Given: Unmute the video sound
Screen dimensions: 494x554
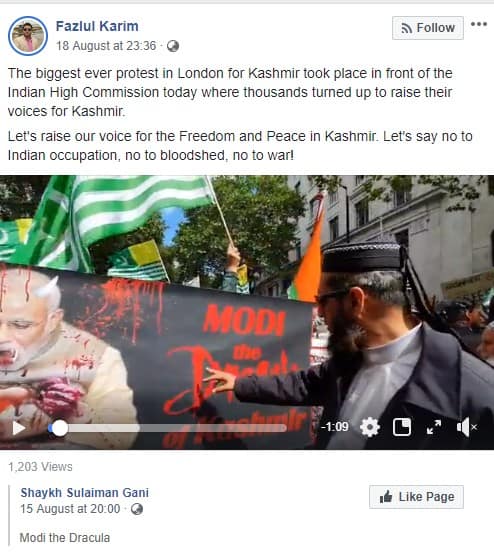Looking at the screenshot, I should pos(466,427).
